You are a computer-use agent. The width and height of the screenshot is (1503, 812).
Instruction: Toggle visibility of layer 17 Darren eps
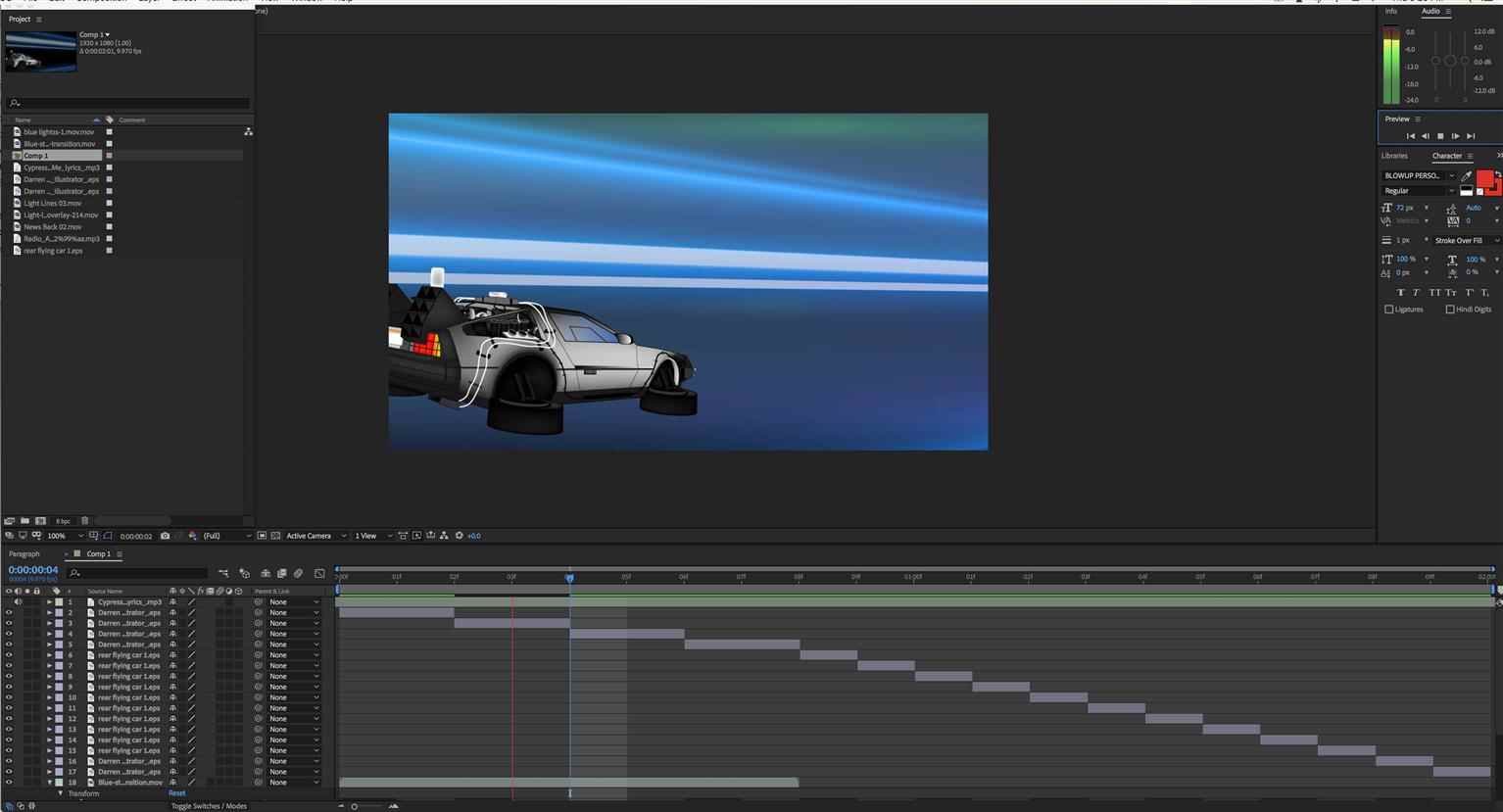point(9,772)
